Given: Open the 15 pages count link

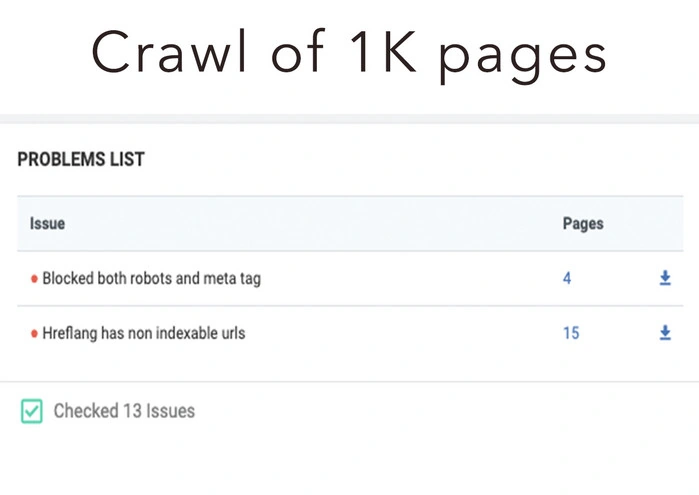Looking at the screenshot, I should (570, 333).
